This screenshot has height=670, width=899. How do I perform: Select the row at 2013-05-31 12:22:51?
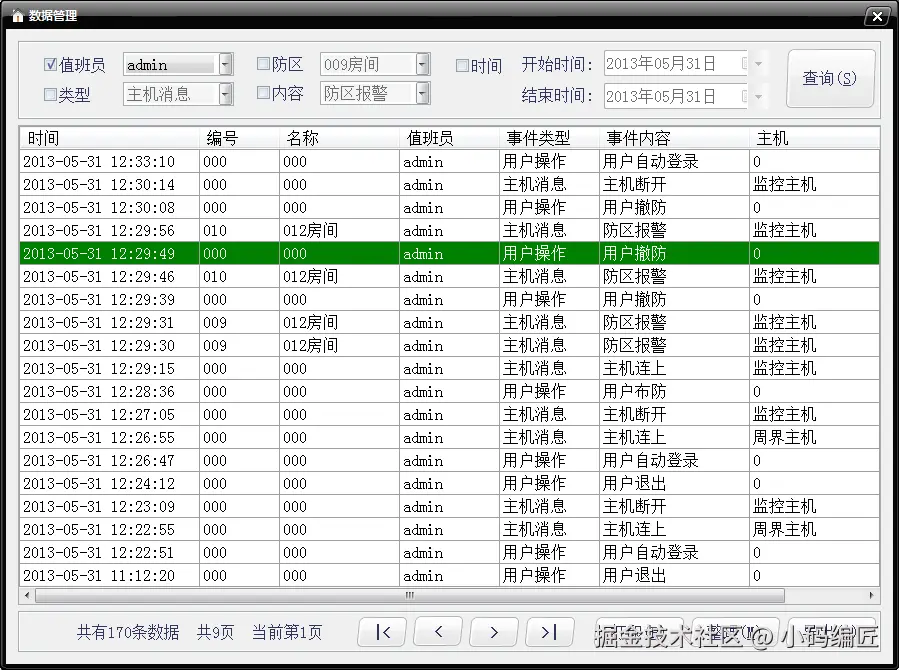[450, 553]
